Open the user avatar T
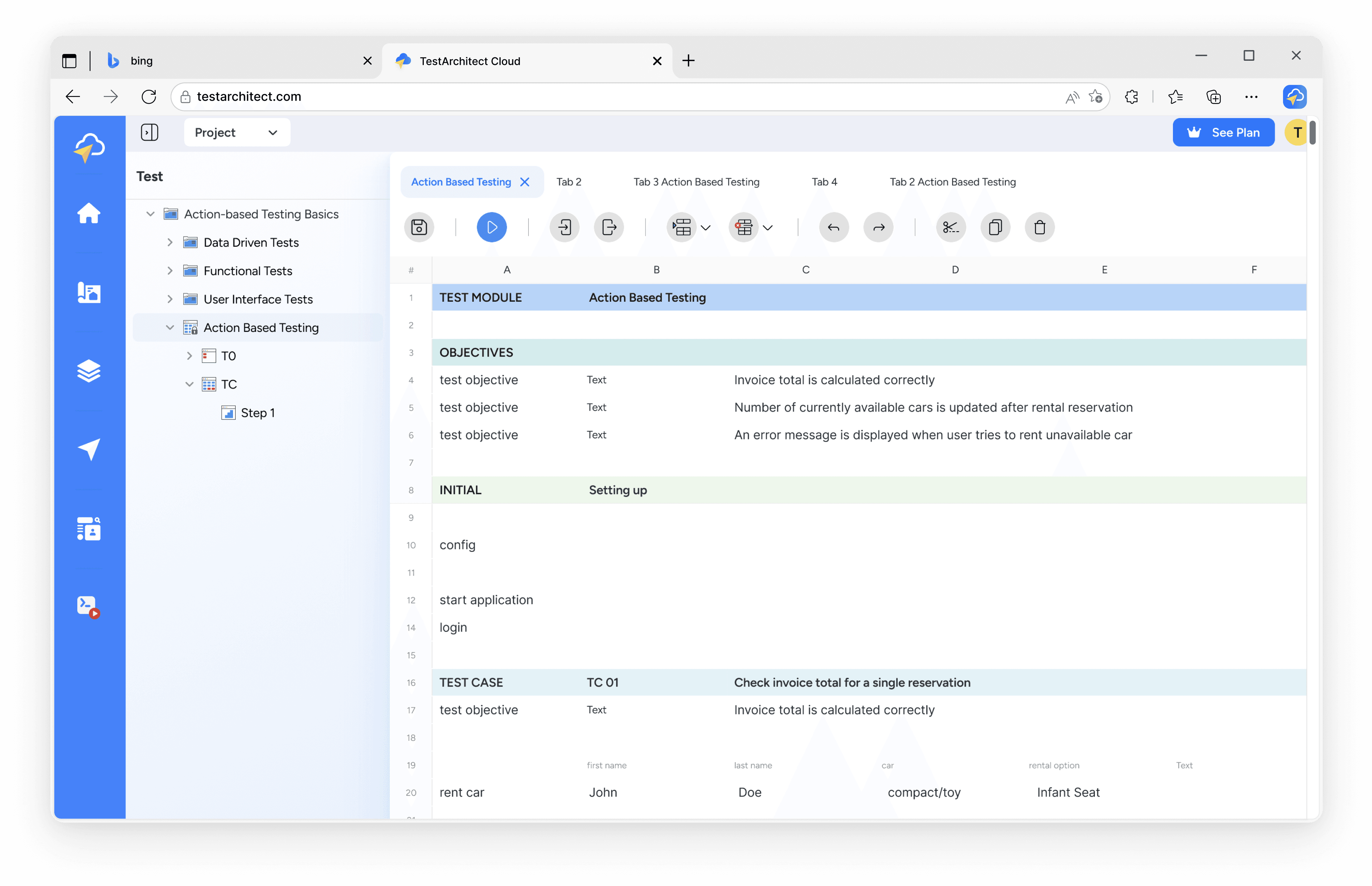The height and width of the screenshot is (886, 1372). 1296,132
